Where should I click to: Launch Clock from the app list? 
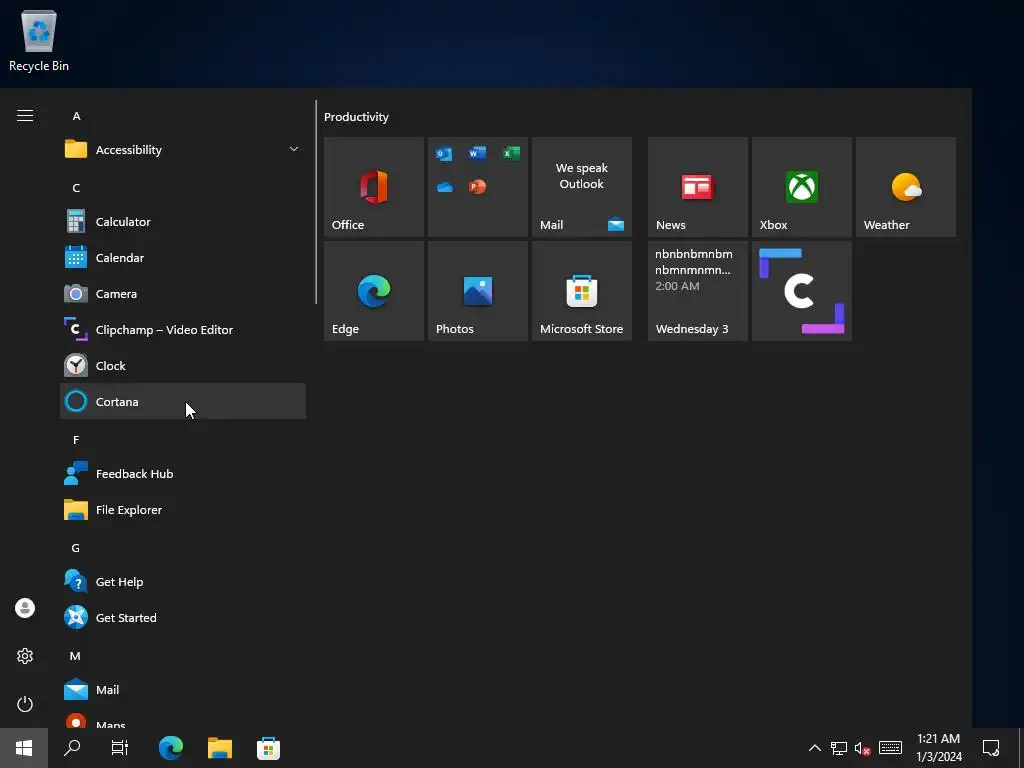(x=183, y=365)
